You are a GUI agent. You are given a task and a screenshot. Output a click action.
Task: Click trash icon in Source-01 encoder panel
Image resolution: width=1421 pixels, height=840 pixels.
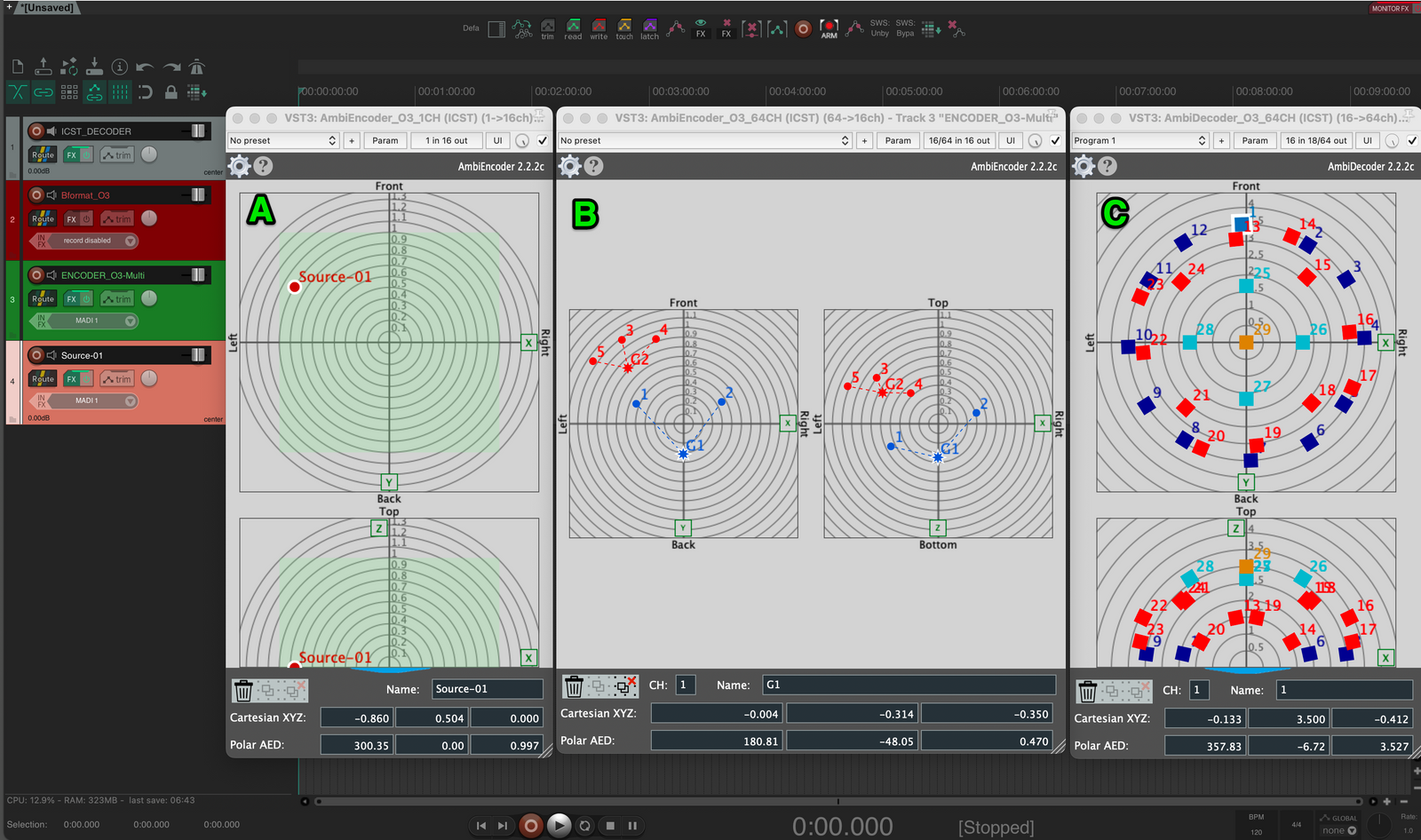click(x=242, y=691)
